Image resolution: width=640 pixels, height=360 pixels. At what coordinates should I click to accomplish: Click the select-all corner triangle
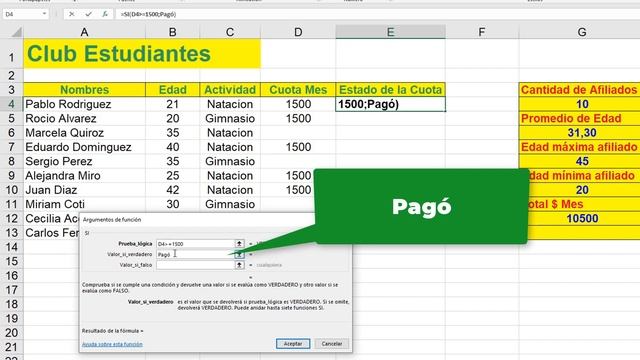coord(16,32)
